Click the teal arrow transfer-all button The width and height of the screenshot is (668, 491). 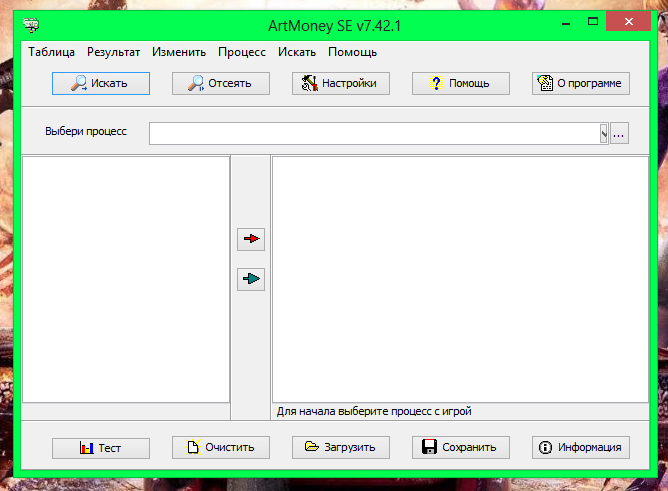click(251, 279)
